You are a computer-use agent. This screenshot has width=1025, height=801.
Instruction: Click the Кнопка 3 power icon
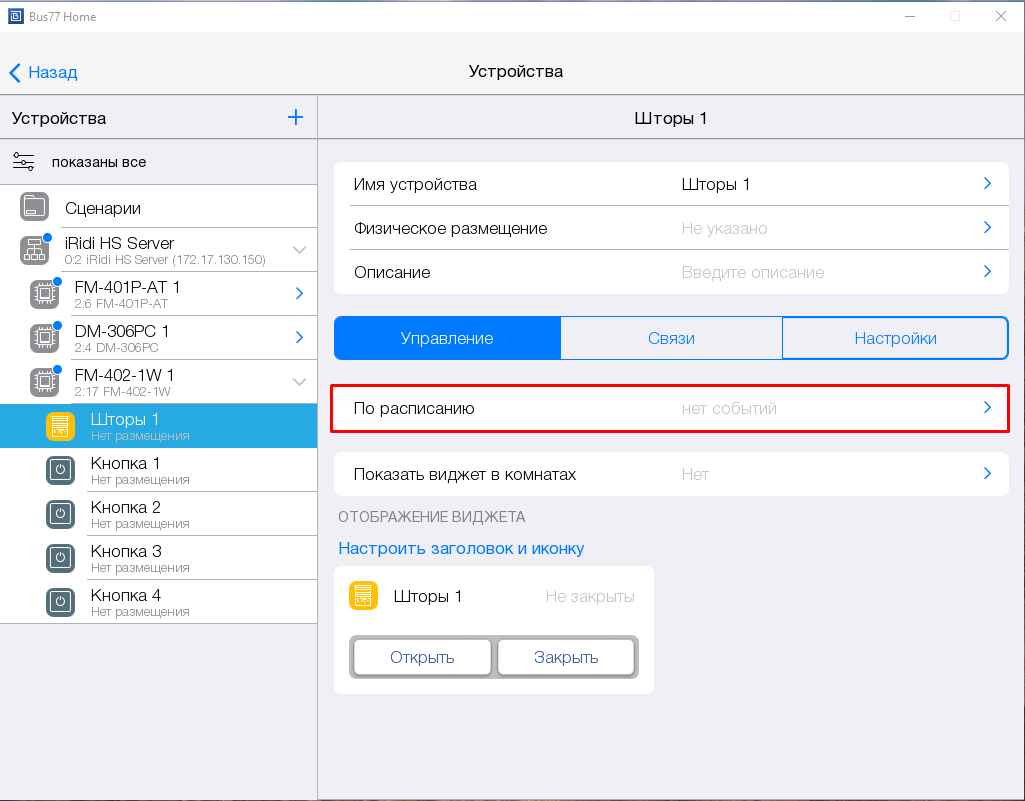pos(60,558)
